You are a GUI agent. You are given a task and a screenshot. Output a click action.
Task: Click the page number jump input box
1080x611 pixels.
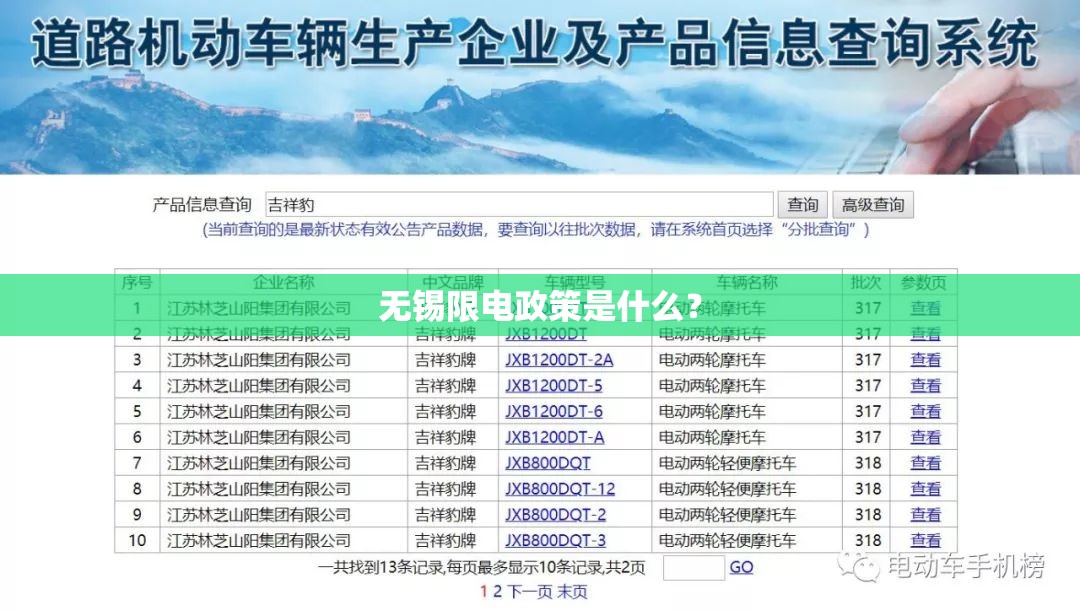pos(694,568)
